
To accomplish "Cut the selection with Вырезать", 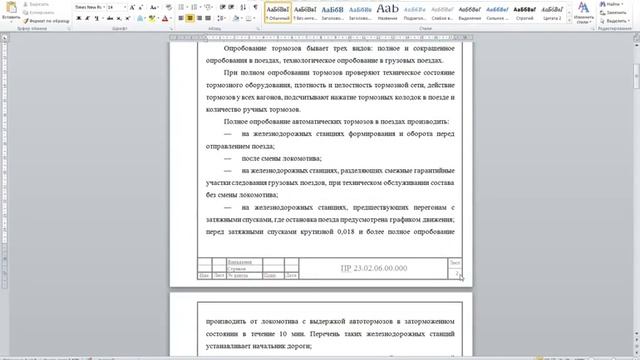I will 36,4.
